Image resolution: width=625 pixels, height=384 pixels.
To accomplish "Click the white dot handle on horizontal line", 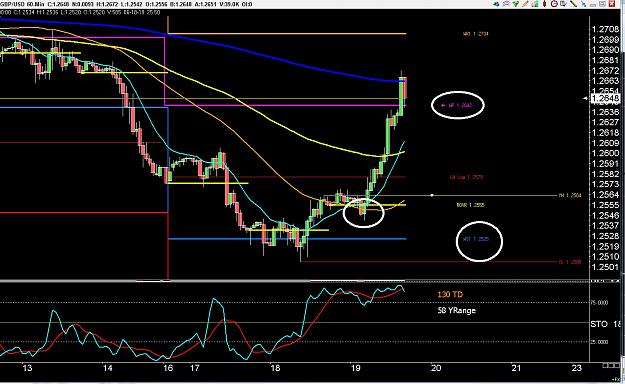I will (432, 195).
